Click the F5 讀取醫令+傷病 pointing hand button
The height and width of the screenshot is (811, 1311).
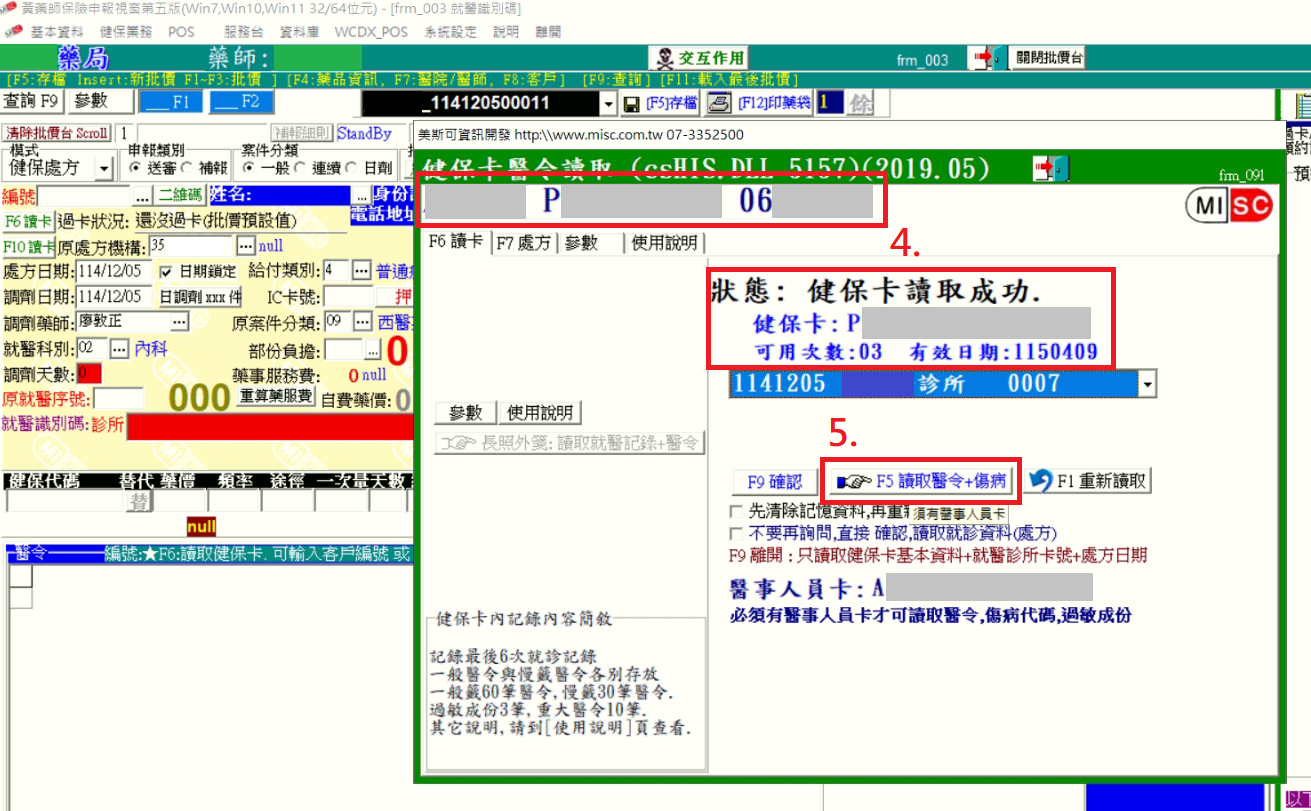919,482
